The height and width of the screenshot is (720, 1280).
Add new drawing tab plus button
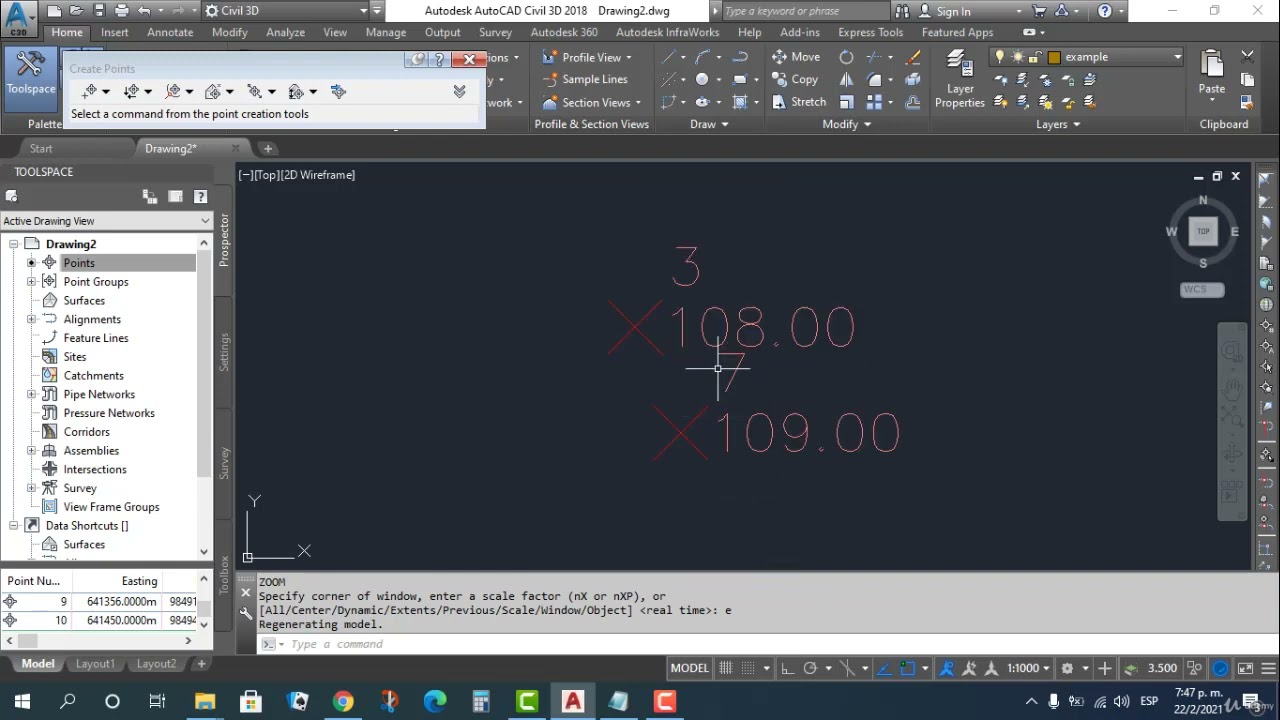[268, 149]
